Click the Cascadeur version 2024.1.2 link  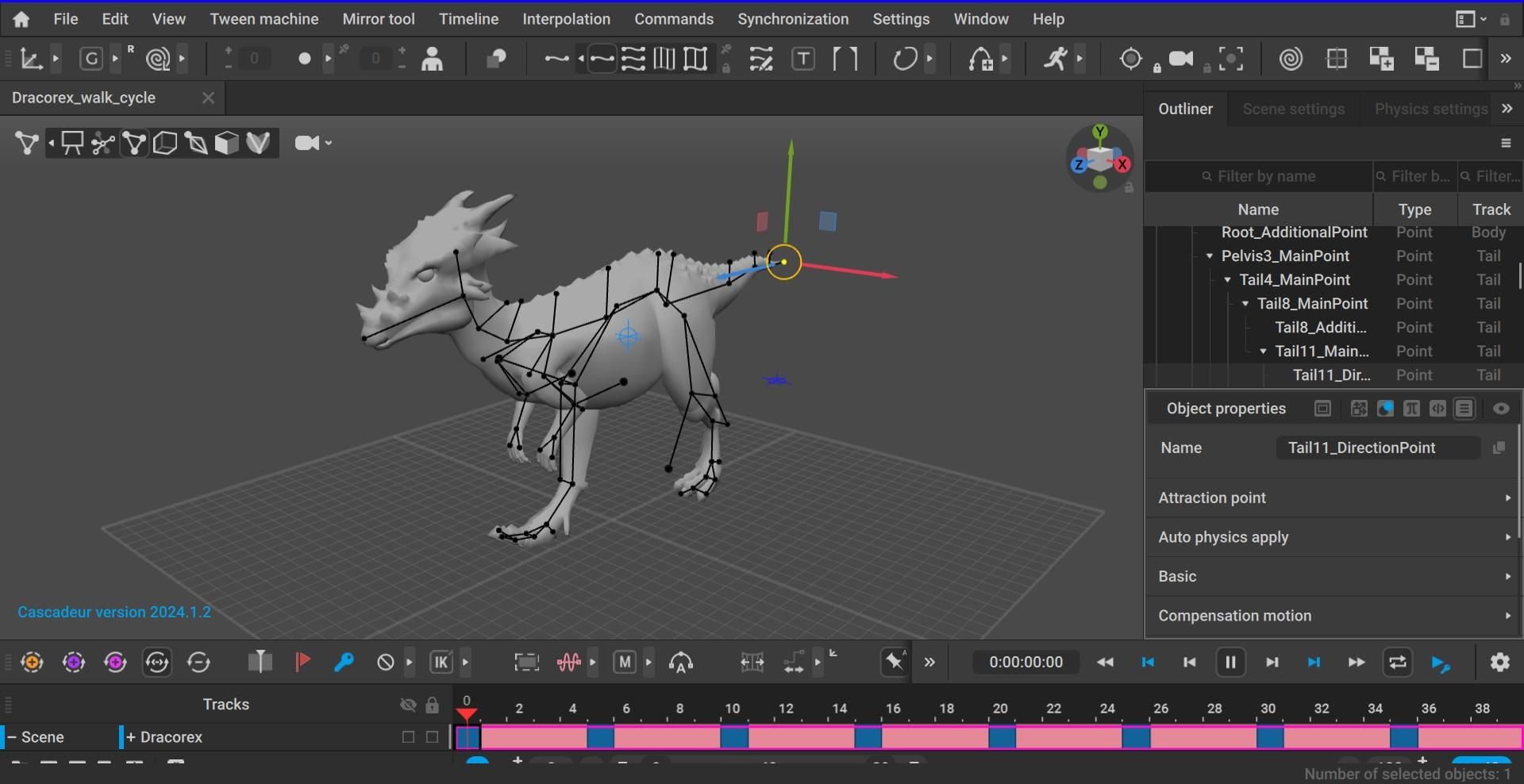(114, 612)
